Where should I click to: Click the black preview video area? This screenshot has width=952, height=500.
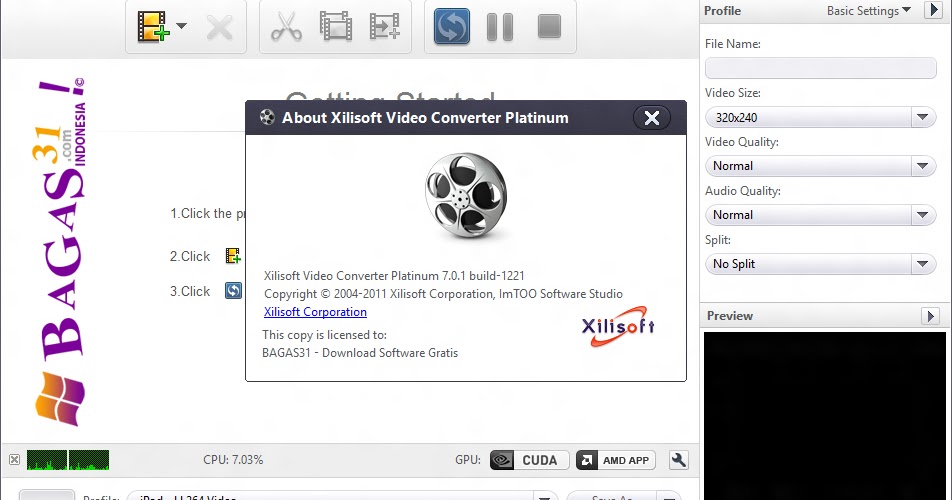(824, 416)
